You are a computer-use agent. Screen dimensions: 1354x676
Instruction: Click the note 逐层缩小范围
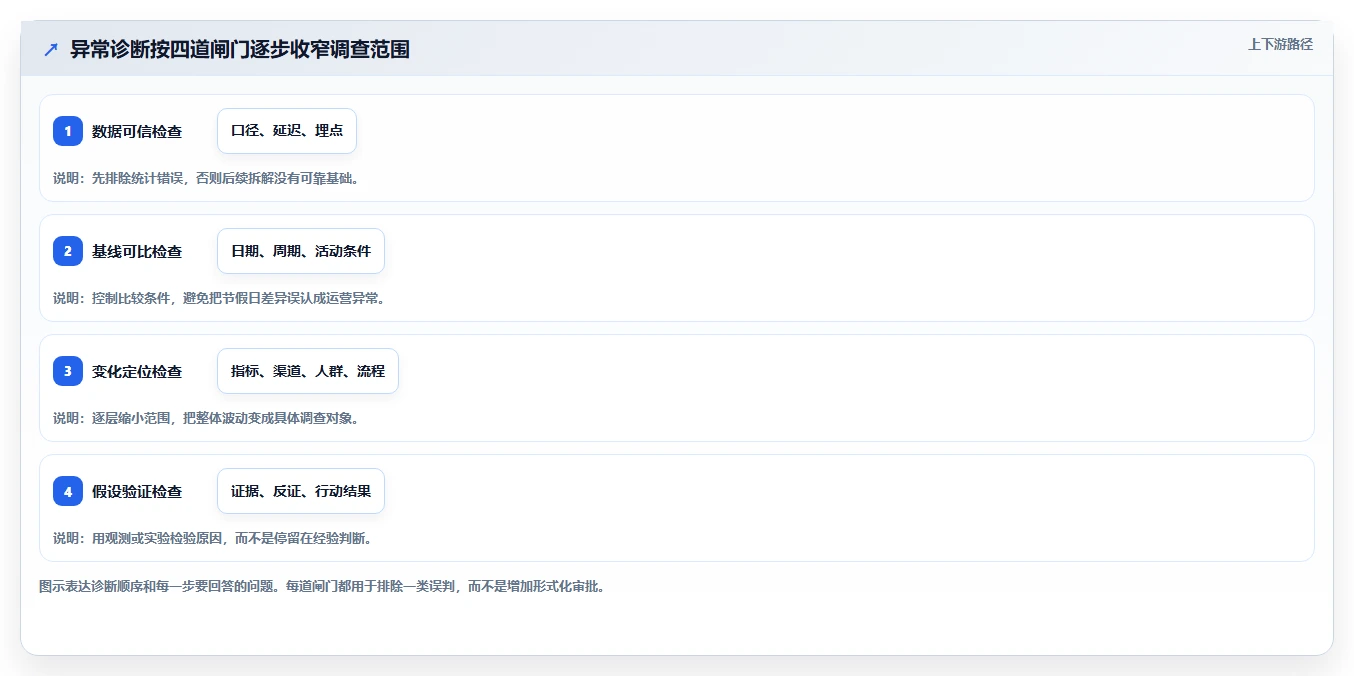point(206,418)
